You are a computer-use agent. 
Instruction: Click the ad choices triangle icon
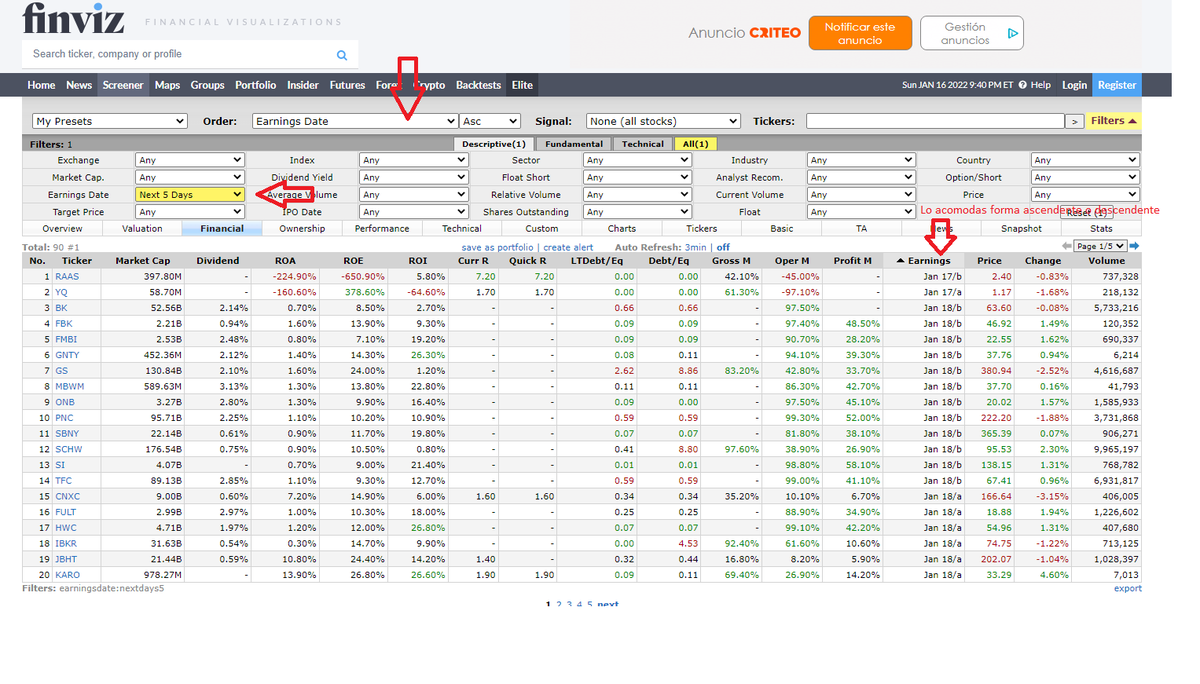click(x=1012, y=33)
